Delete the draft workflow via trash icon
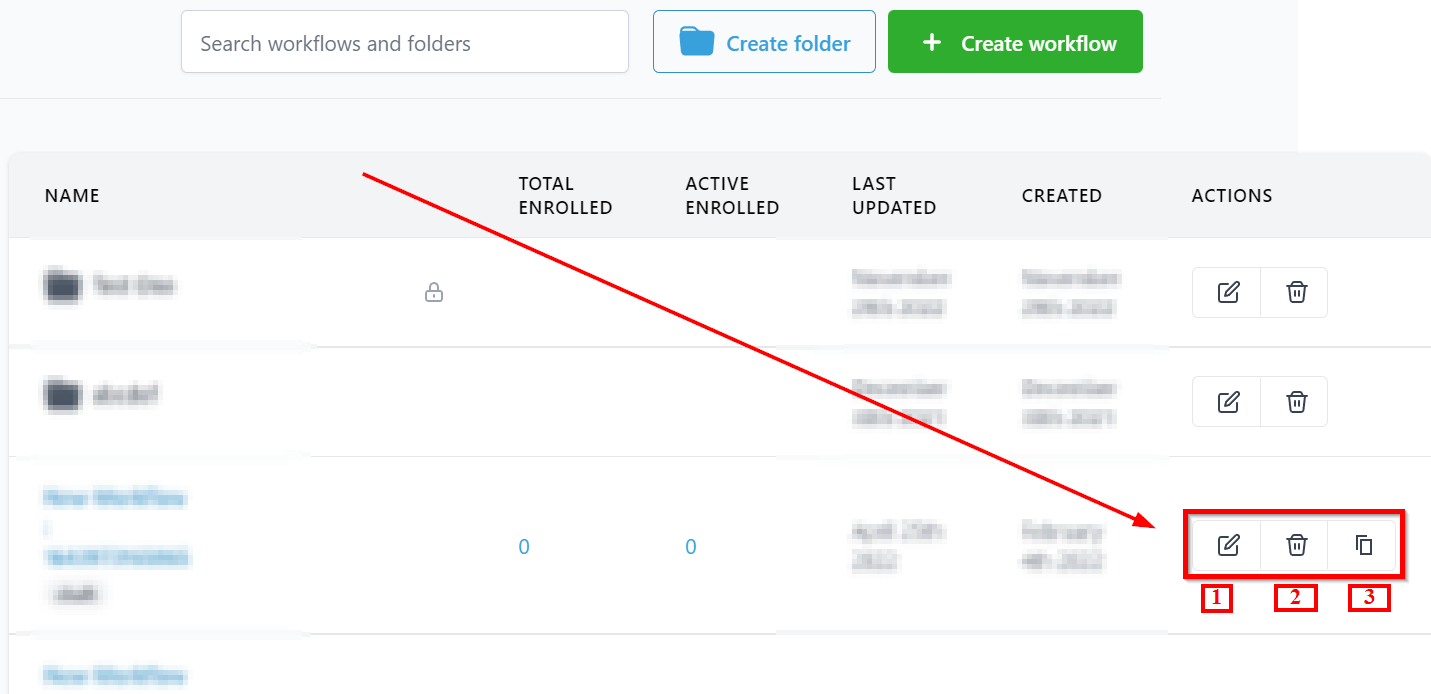 [x=1296, y=545]
